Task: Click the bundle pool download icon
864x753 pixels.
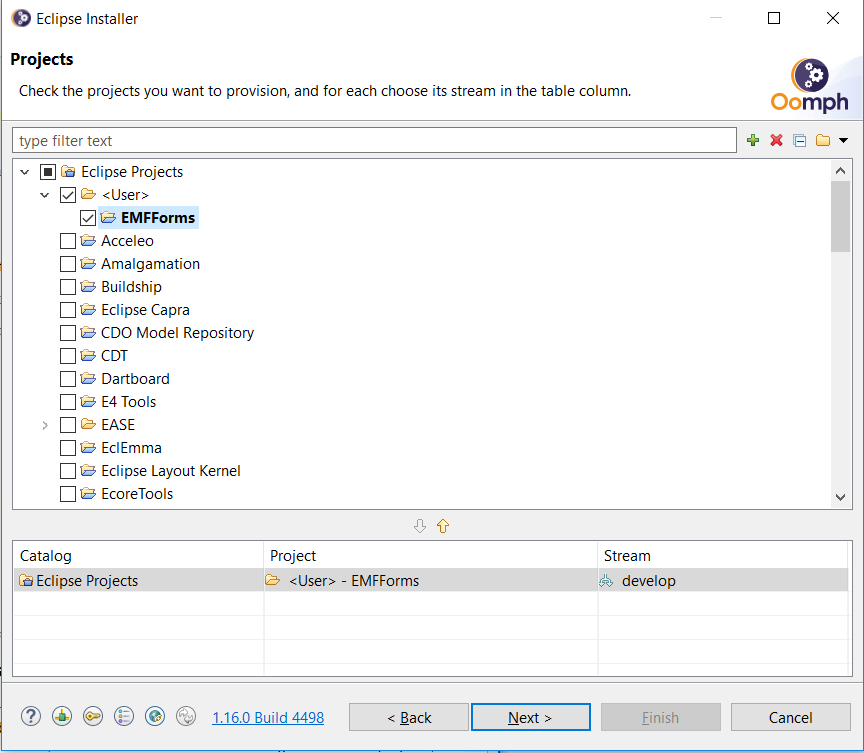Action: (x=62, y=716)
